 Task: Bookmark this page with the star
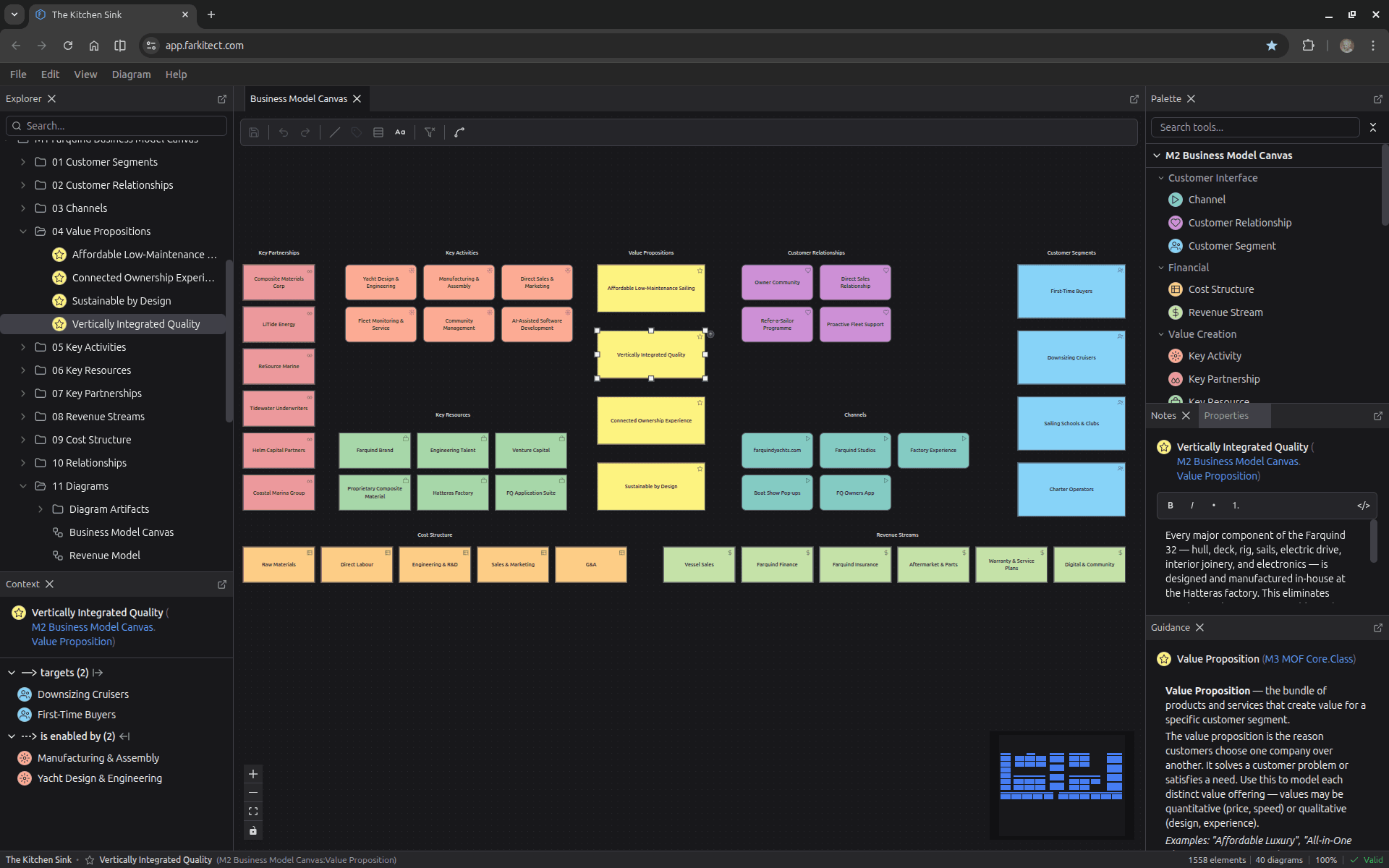point(1272,46)
